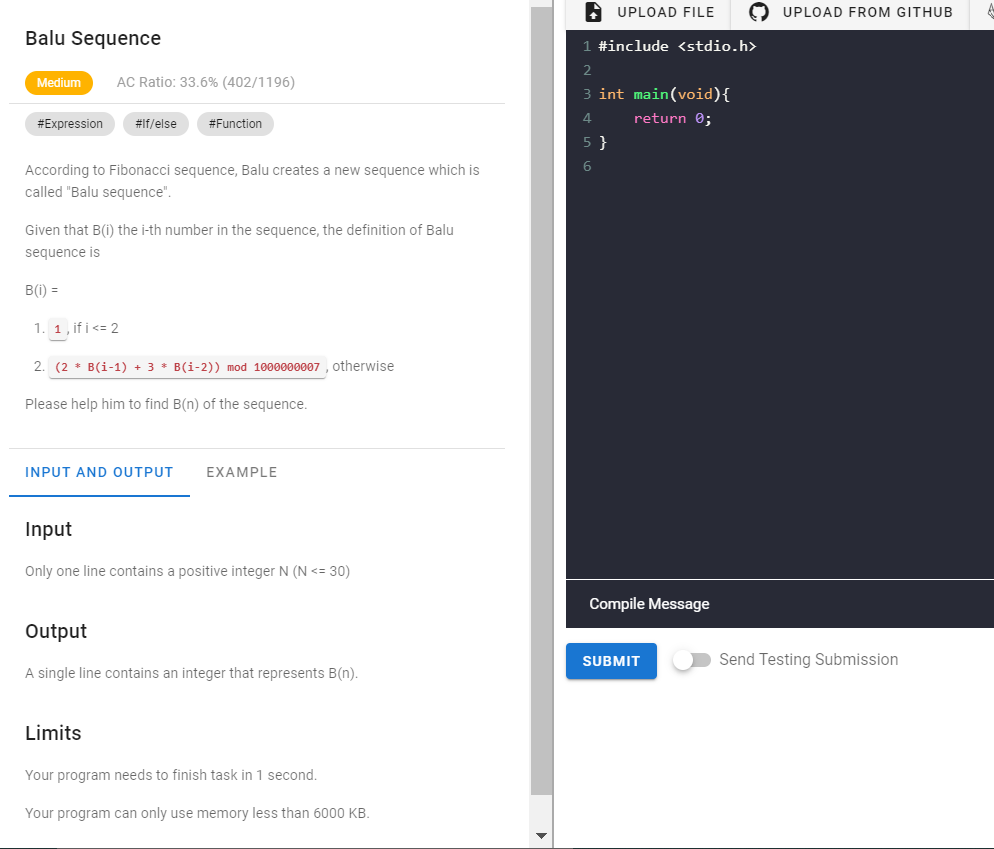Viewport: 994px width, 849px height.
Task: Click line number 3 in the editor
Action: pos(585,93)
